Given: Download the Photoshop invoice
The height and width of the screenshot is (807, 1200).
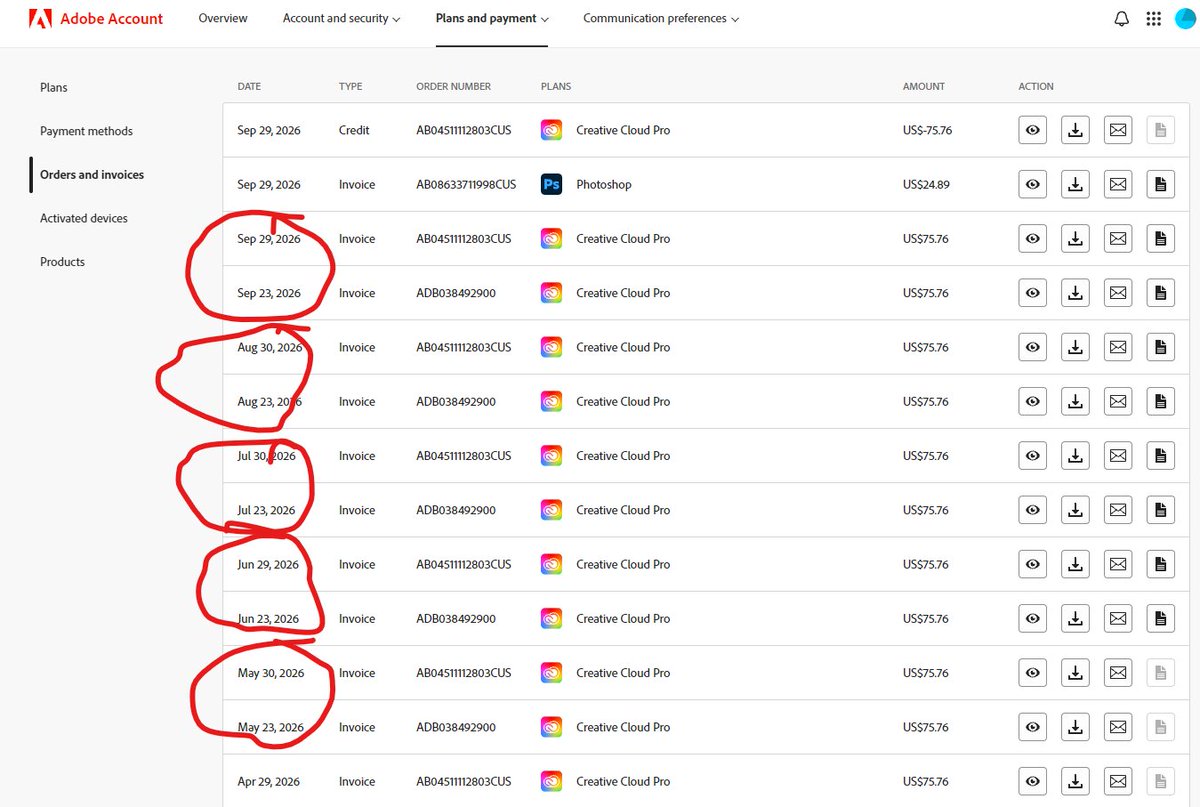Looking at the screenshot, I should pyautogui.click(x=1075, y=184).
